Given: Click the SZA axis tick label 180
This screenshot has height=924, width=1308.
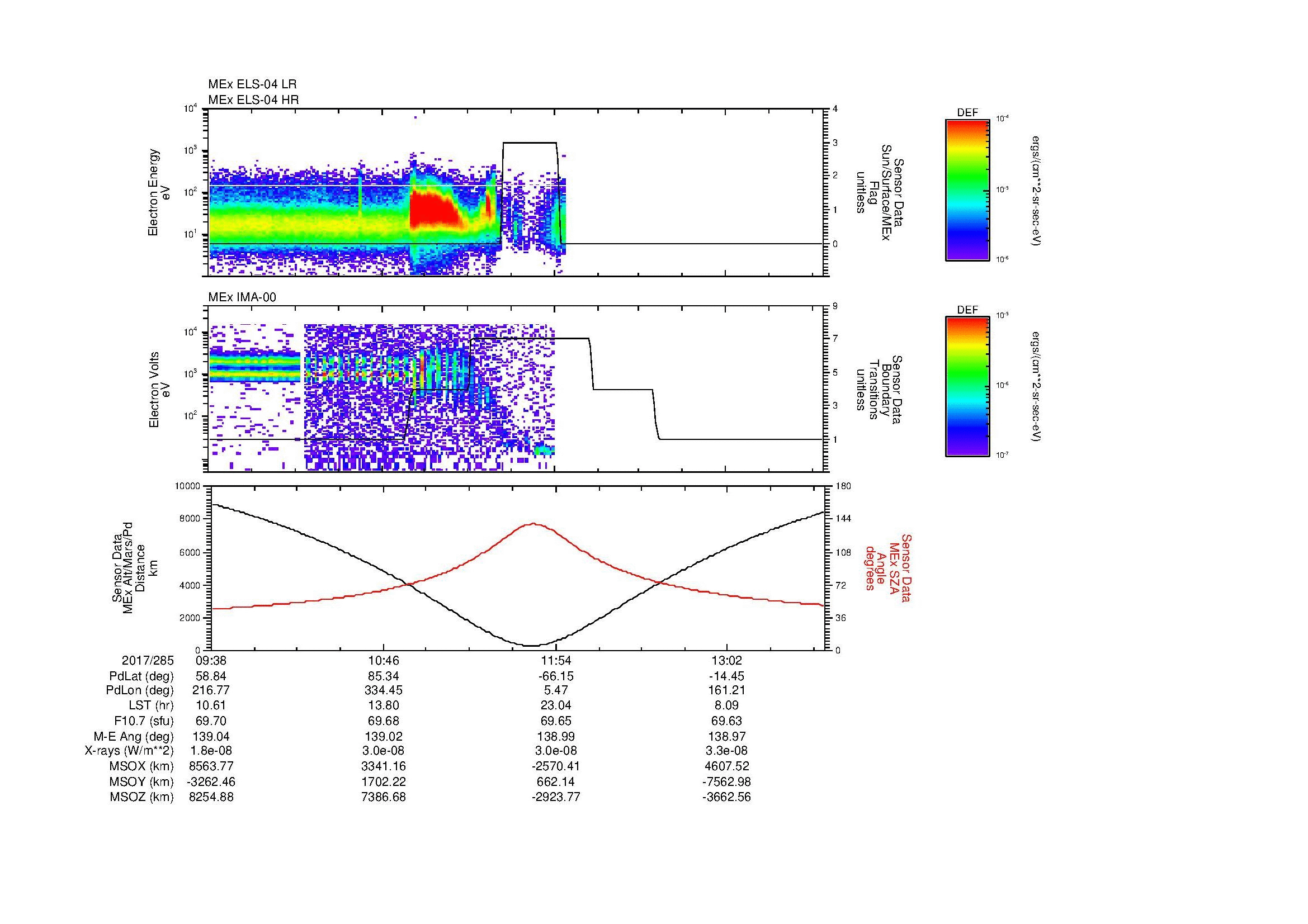Looking at the screenshot, I should tap(843, 486).
